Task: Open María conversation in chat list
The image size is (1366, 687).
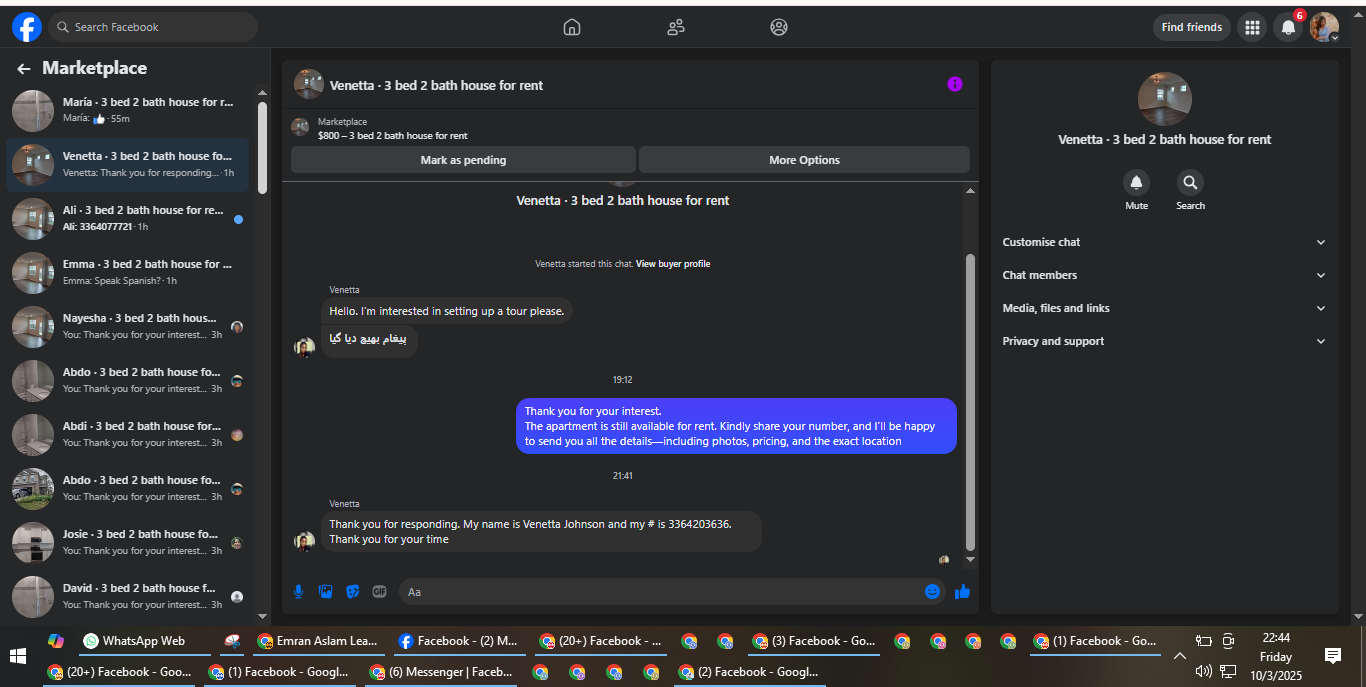Action: [128, 110]
